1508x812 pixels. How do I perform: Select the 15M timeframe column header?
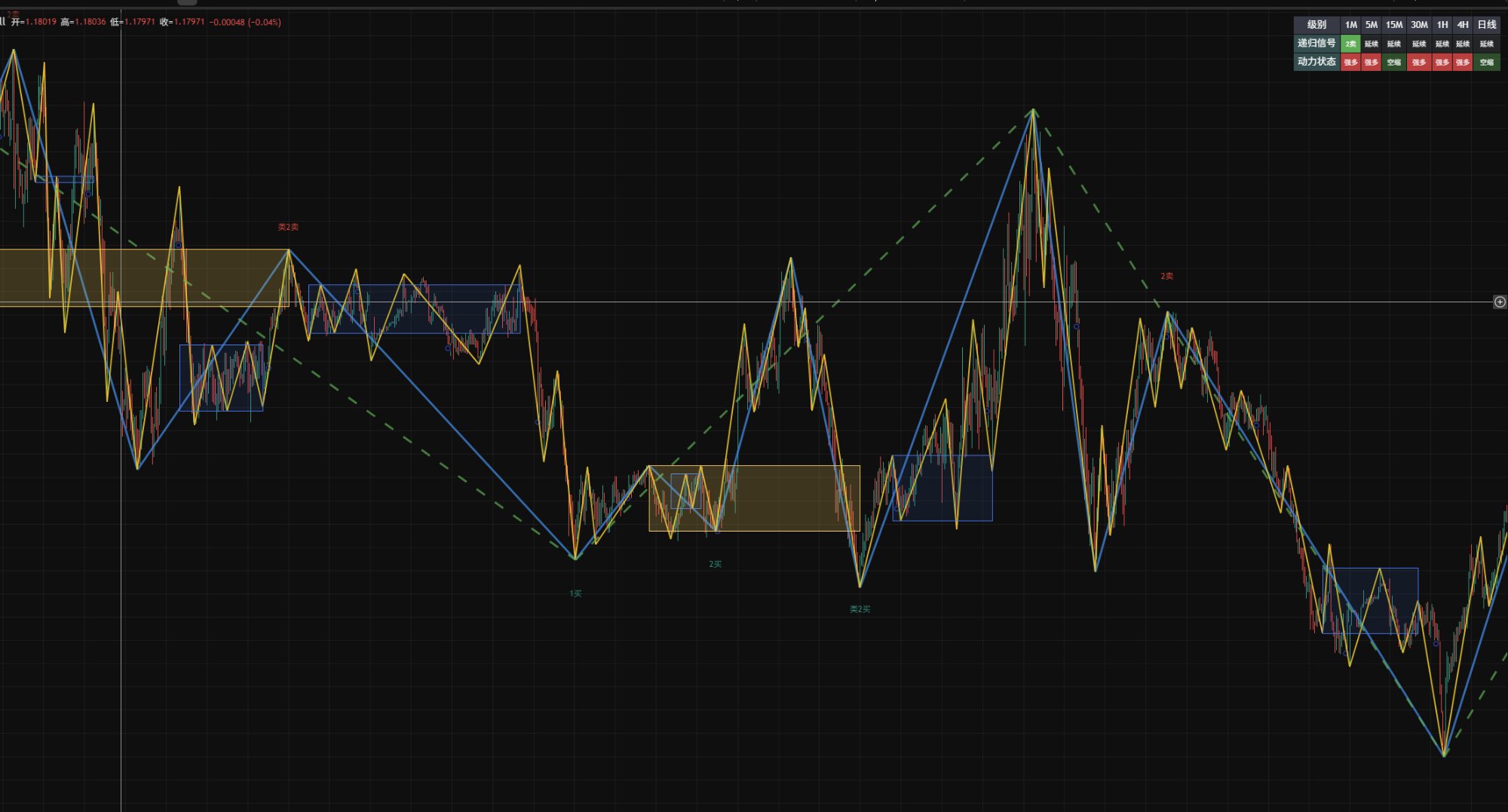1394,25
